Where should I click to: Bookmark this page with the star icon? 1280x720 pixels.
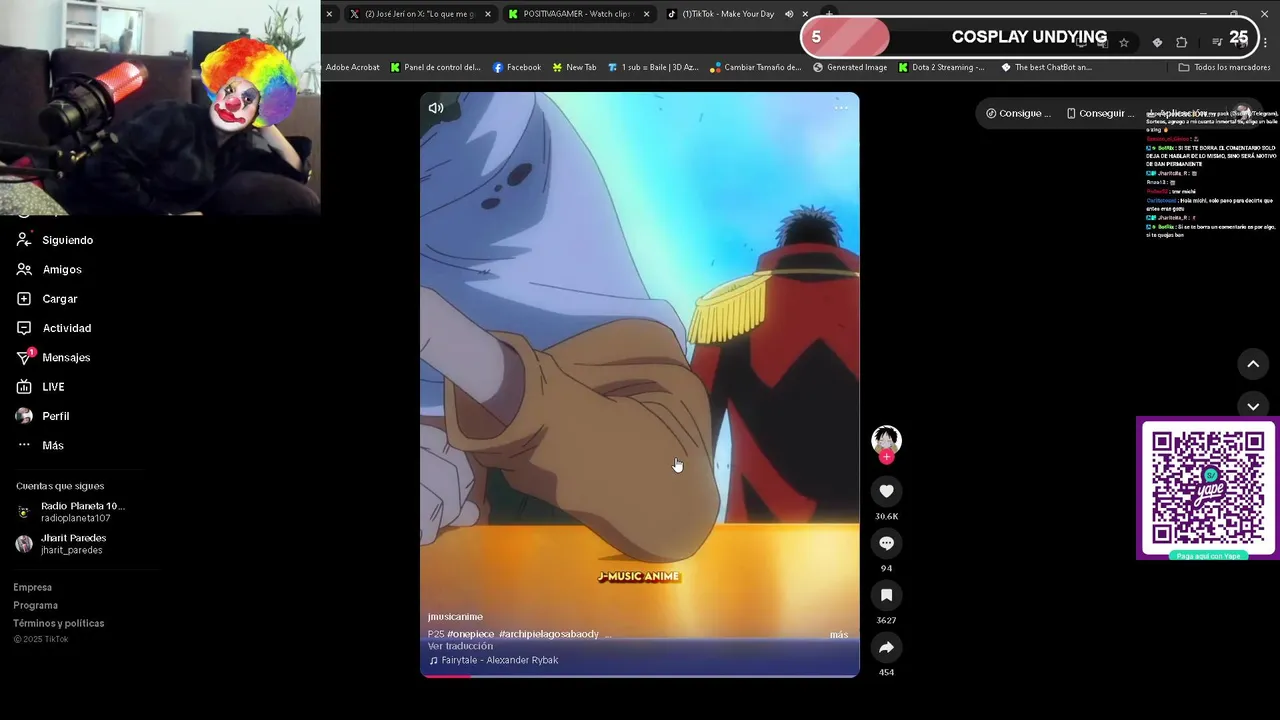[1124, 42]
